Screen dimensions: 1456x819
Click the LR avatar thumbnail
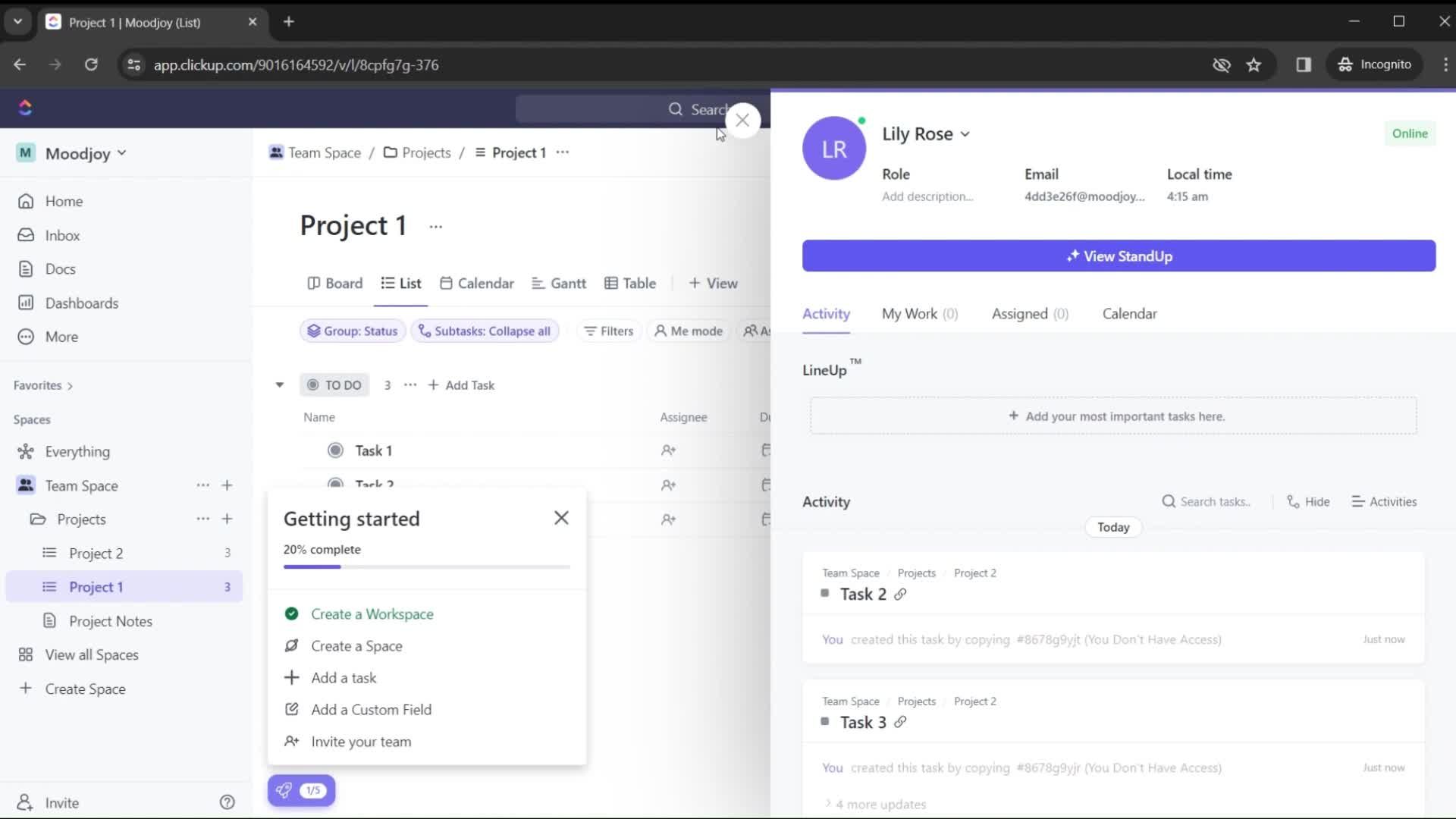(x=834, y=149)
